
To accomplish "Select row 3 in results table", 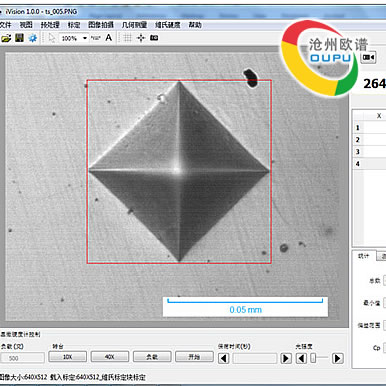I will (369, 152).
